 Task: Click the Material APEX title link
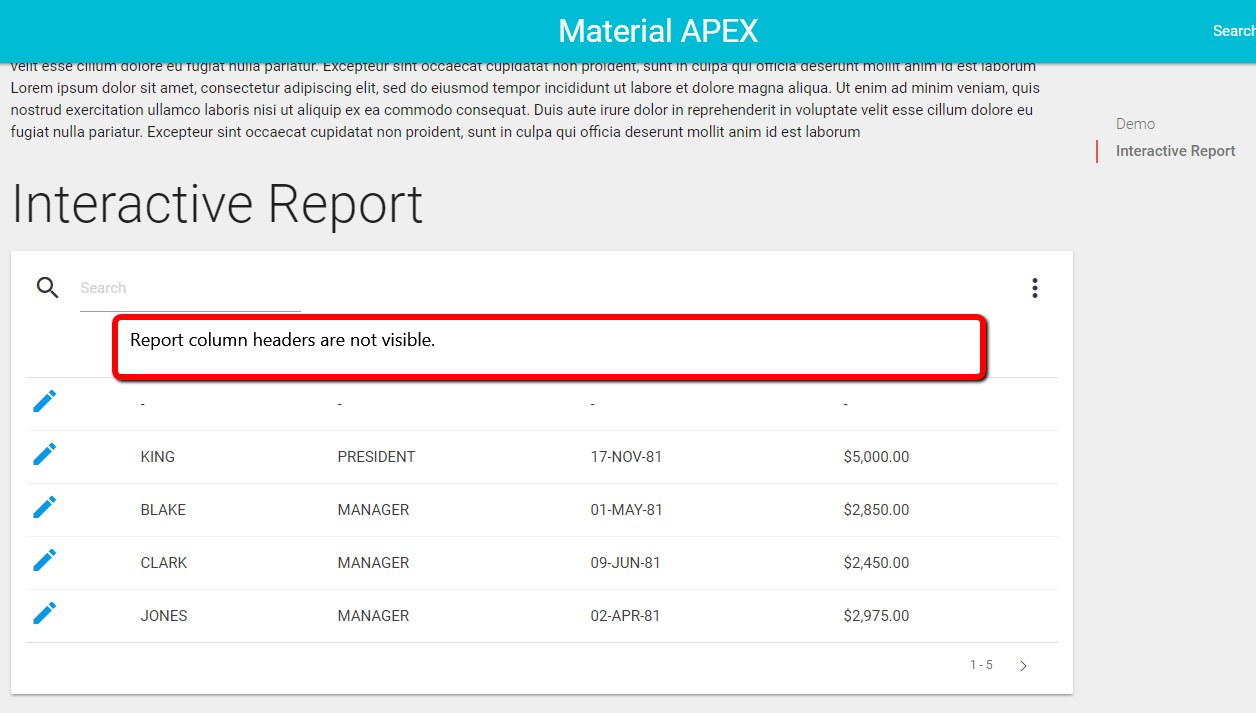coord(657,30)
